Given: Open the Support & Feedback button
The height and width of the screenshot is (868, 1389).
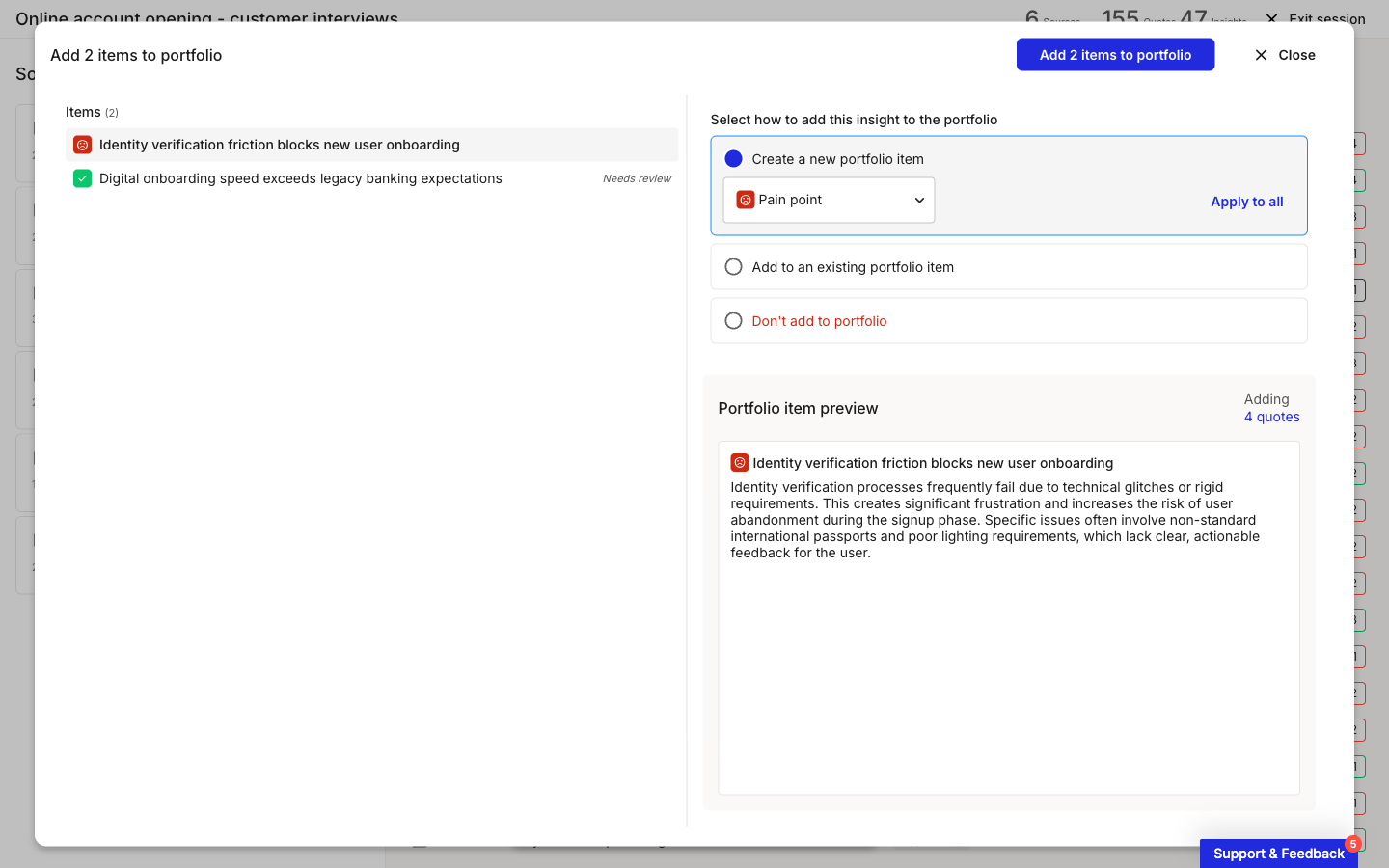Looking at the screenshot, I should click(1278, 854).
